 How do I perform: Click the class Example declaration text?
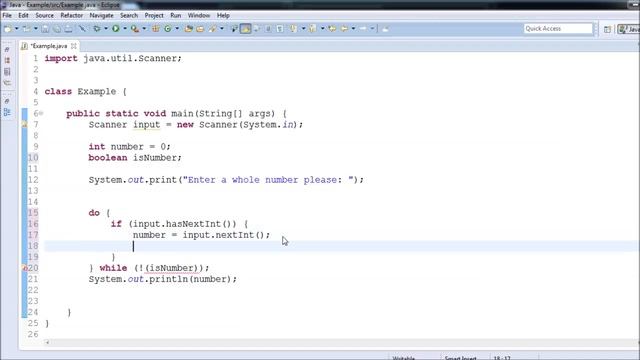click(85, 91)
